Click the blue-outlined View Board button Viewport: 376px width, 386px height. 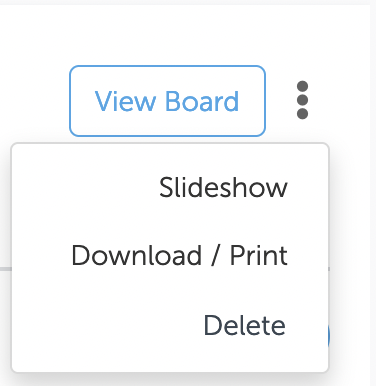click(x=167, y=101)
